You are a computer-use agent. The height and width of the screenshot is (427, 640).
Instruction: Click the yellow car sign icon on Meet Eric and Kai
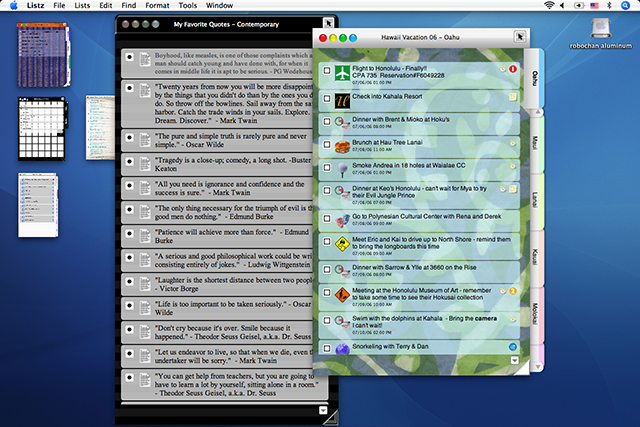[x=342, y=244]
